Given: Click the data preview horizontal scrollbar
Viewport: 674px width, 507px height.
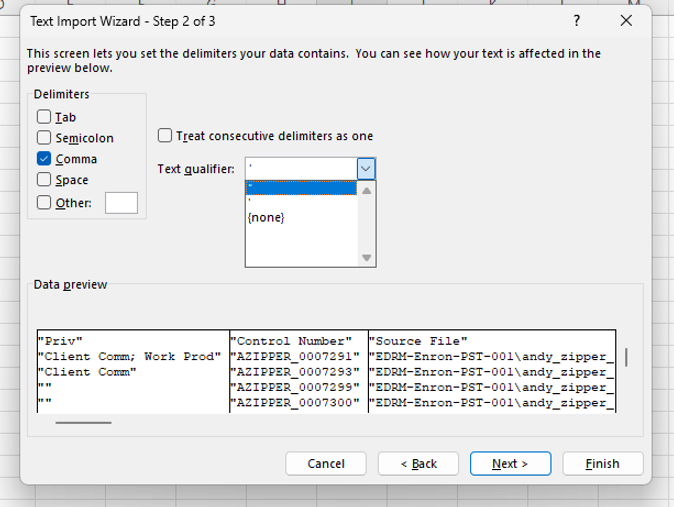Looking at the screenshot, I should tap(83, 423).
